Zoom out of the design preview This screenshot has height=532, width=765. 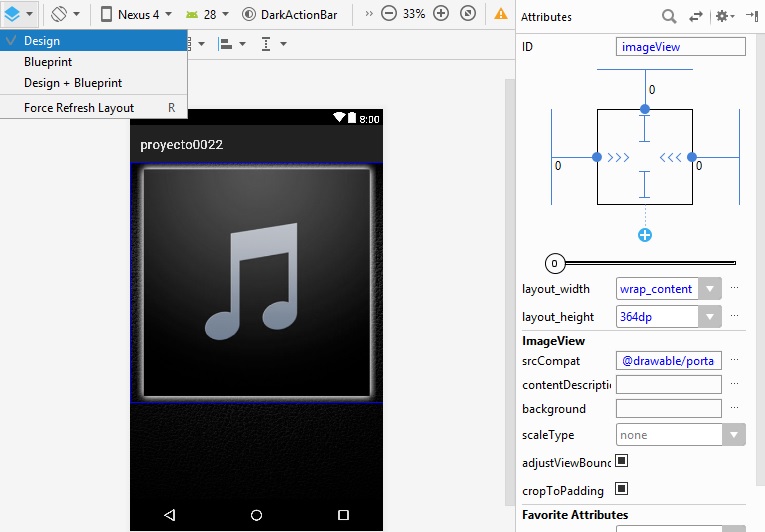click(x=389, y=14)
